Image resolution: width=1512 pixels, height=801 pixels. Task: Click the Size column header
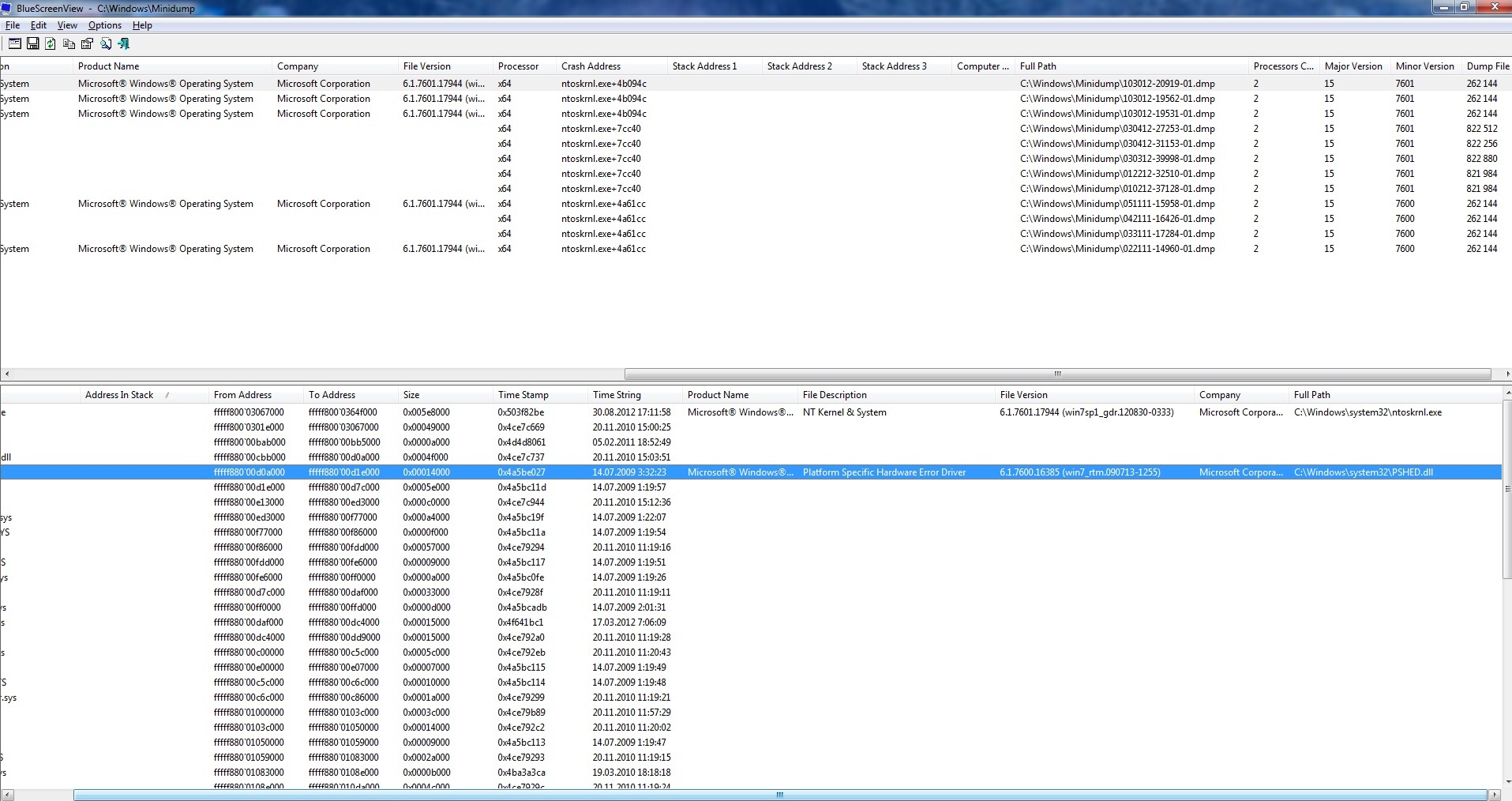click(x=445, y=395)
